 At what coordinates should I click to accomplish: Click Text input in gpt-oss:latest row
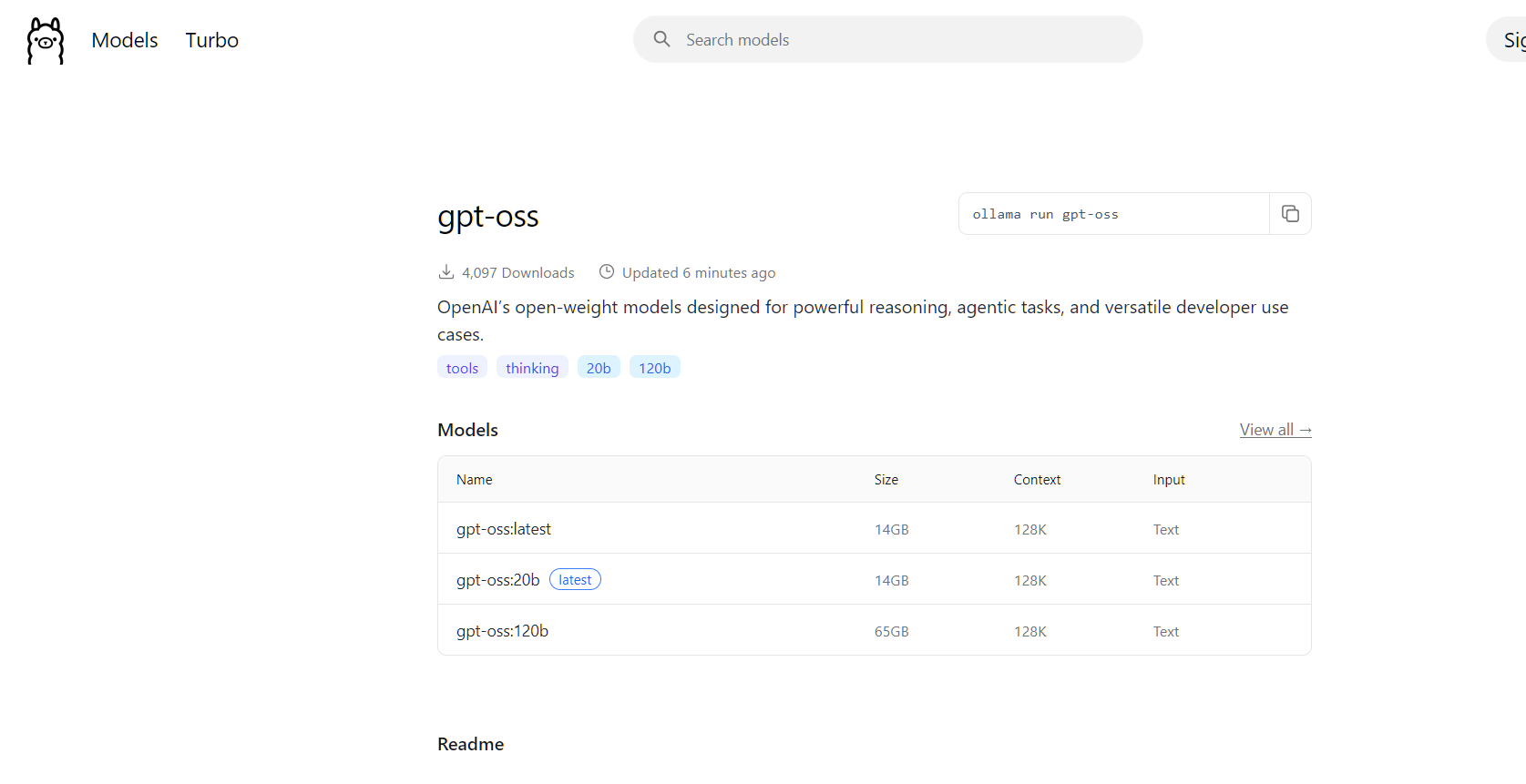click(1166, 530)
